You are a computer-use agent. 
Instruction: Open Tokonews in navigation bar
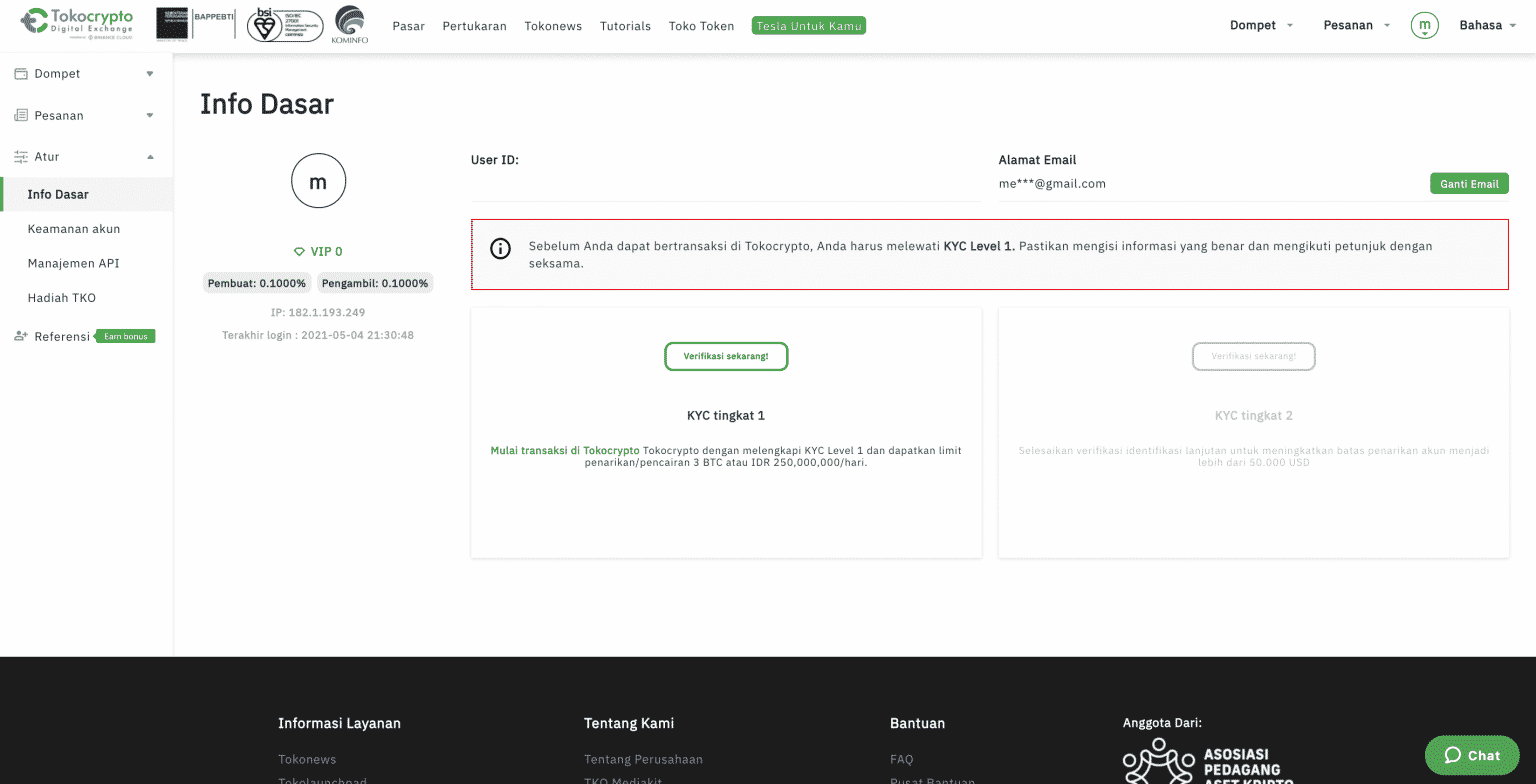tap(553, 26)
